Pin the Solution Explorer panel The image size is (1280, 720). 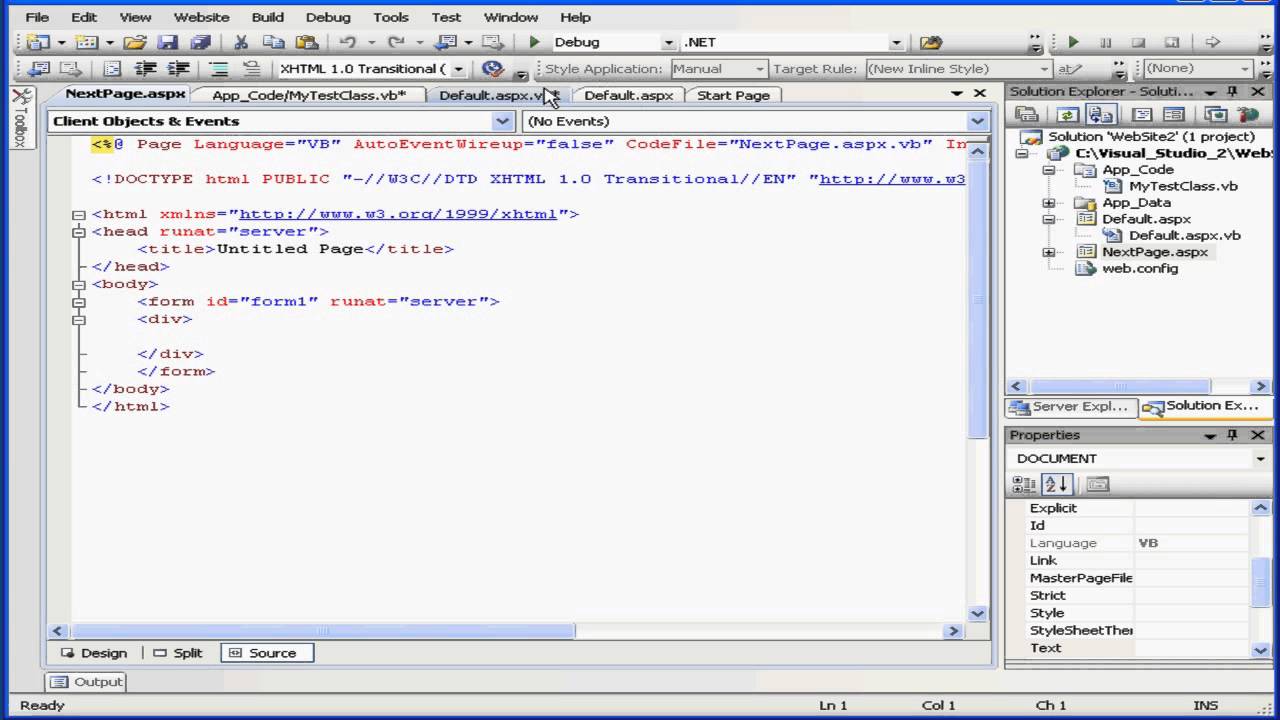[1233, 92]
